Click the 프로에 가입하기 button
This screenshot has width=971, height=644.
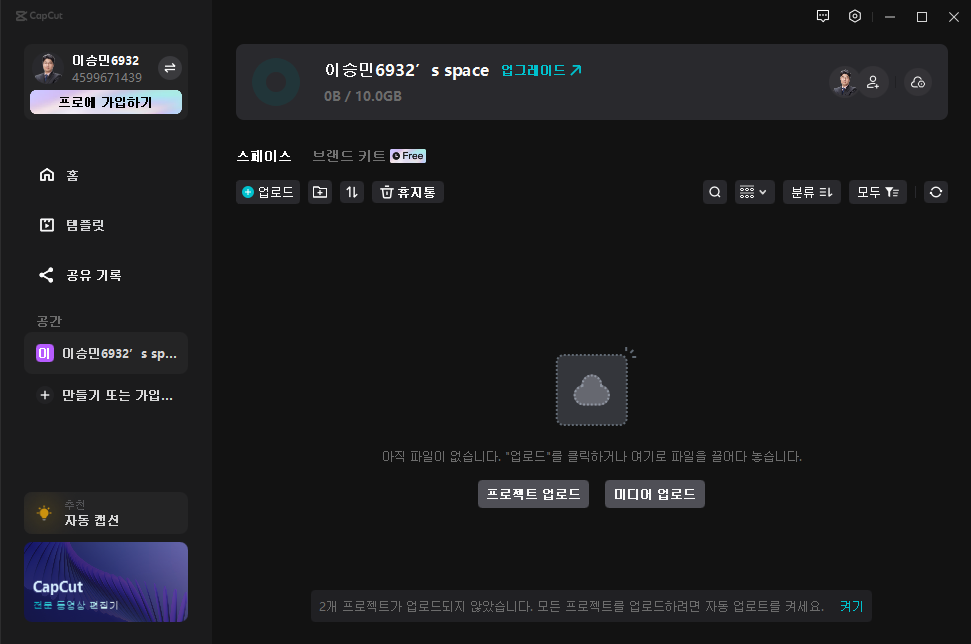tap(106, 102)
